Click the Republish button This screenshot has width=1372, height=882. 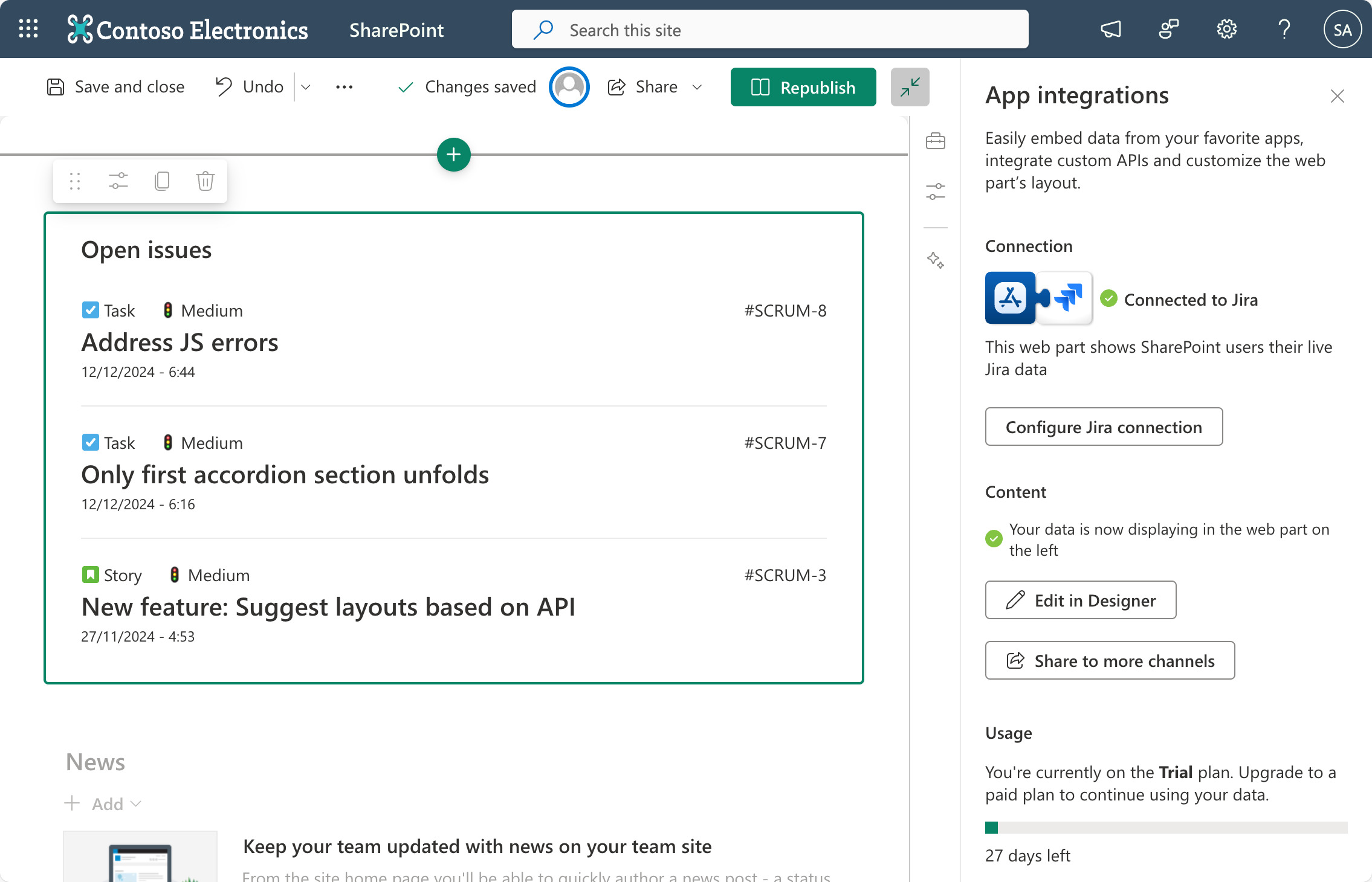pos(803,87)
